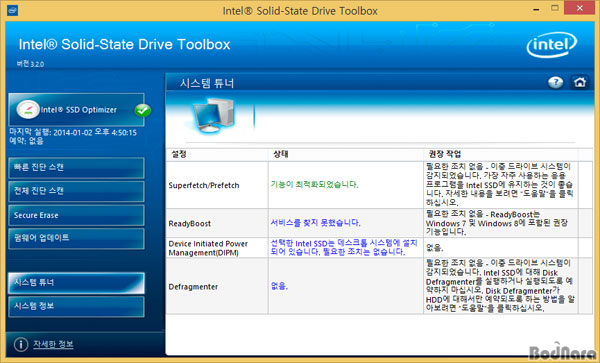This screenshot has height=363, width=600.
Task: Click the SSD Optimizer gauge icon
Action: 28,109
